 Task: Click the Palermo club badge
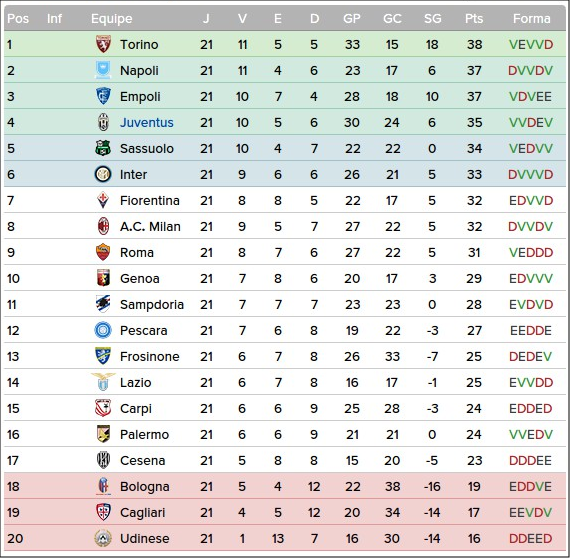pyautogui.click(x=103, y=434)
